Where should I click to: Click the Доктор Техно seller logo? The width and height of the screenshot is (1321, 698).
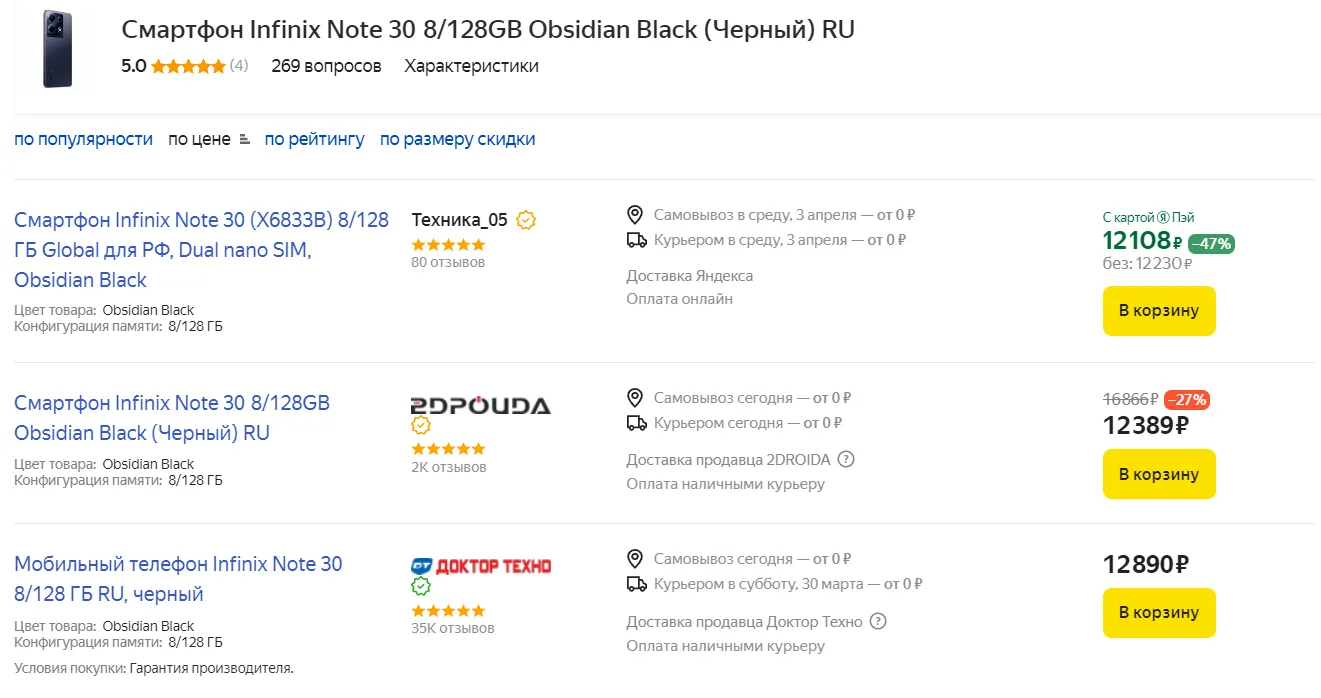click(480, 566)
